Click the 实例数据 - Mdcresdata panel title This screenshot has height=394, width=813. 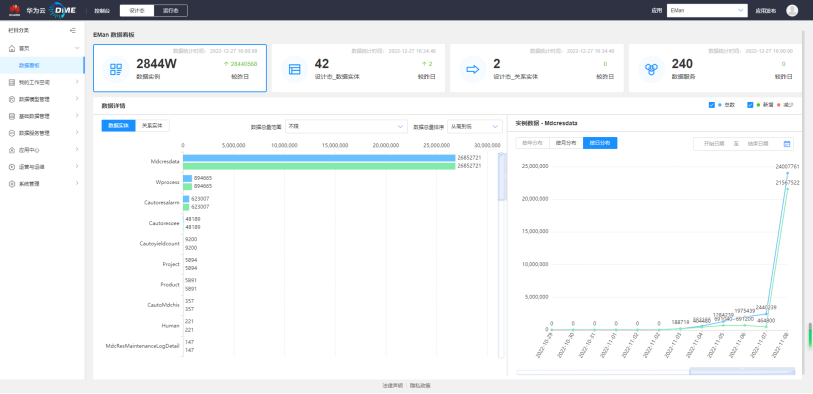pos(546,123)
